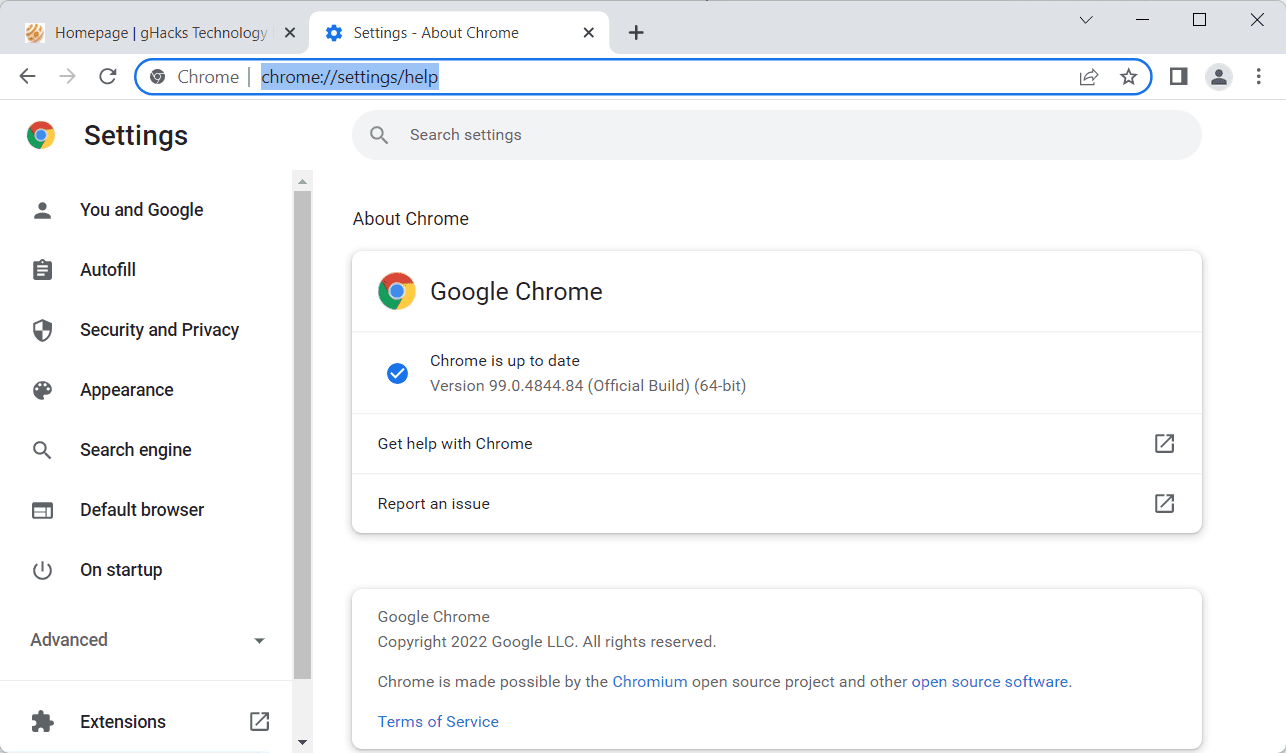Click the blue up-to-date checkmark icon
The height and width of the screenshot is (753, 1286).
pyautogui.click(x=397, y=373)
